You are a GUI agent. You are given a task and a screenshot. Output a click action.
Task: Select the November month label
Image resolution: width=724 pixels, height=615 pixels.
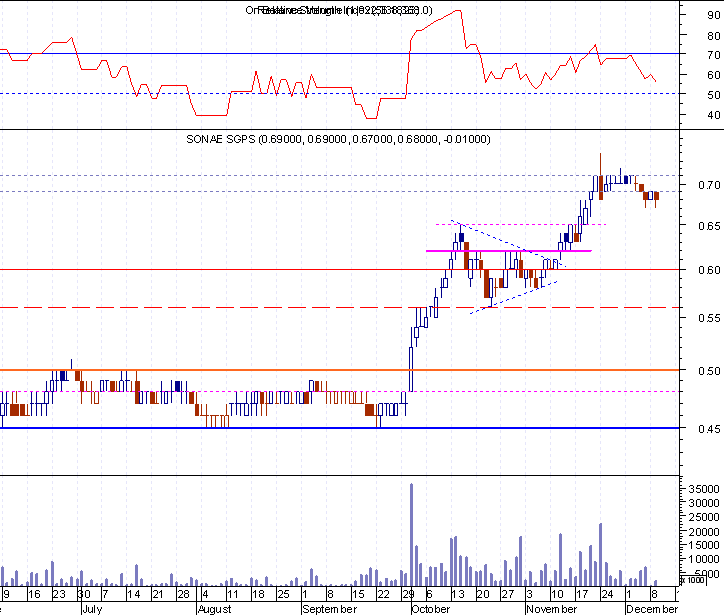(x=552, y=609)
